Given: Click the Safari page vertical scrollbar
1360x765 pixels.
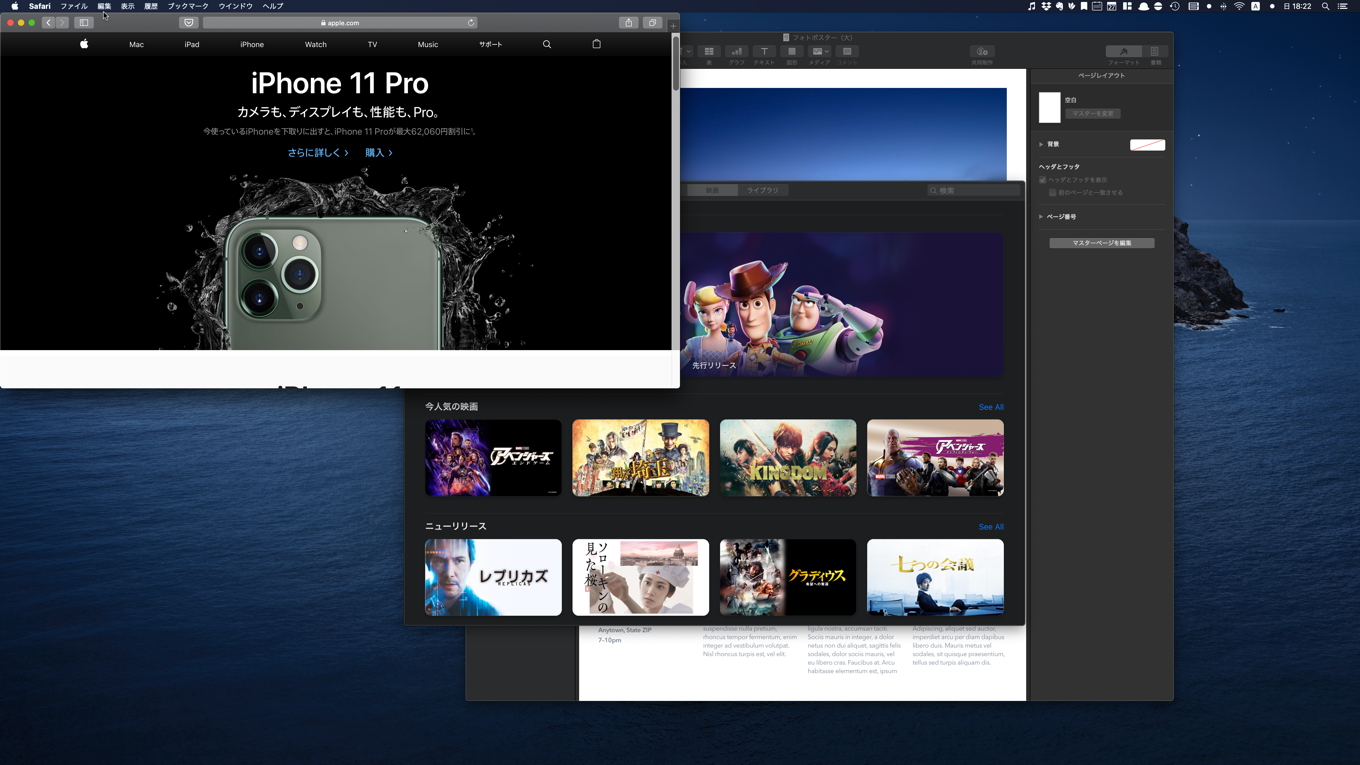Looking at the screenshot, I should click(676, 65).
